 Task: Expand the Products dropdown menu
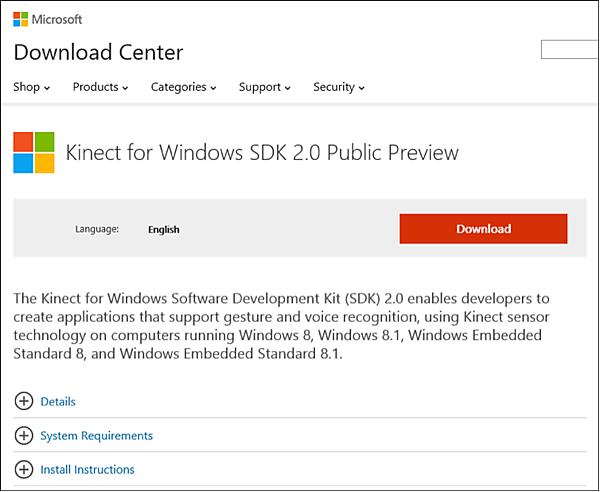click(100, 87)
